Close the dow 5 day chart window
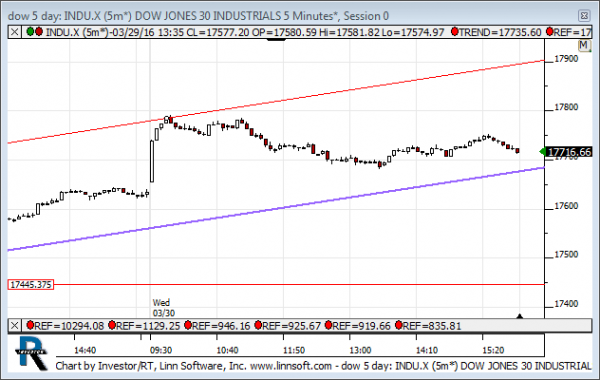Image resolution: width=600 pixels, height=380 pixels. (584, 16)
